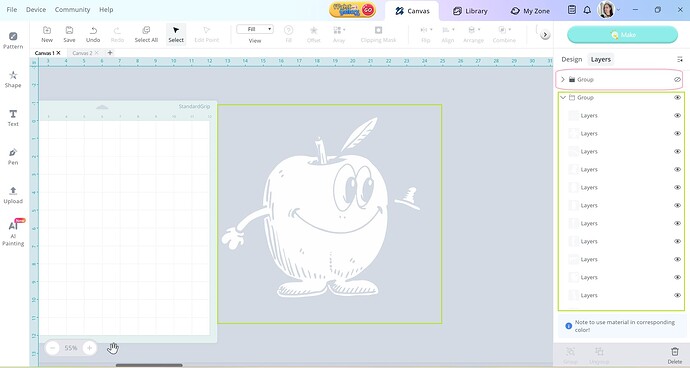Undo the last action

pos(93,34)
